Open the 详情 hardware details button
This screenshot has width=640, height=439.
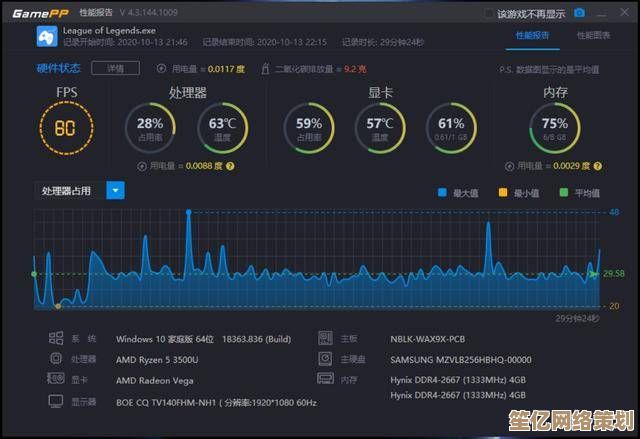coord(116,68)
